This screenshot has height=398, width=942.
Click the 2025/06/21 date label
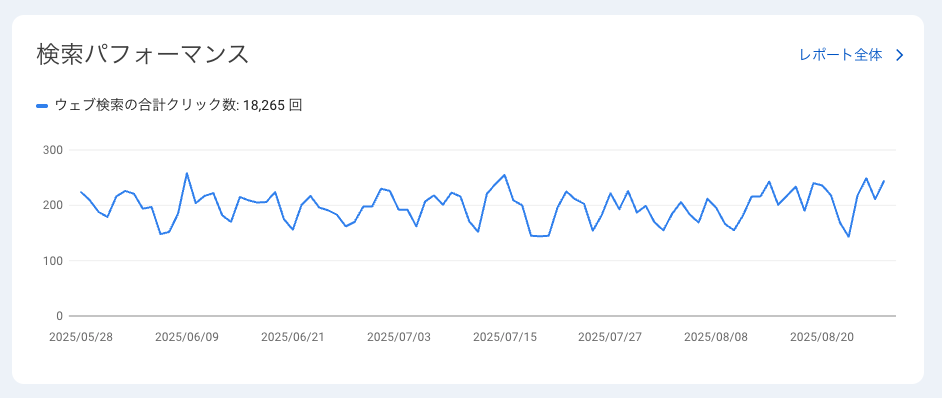(293, 337)
